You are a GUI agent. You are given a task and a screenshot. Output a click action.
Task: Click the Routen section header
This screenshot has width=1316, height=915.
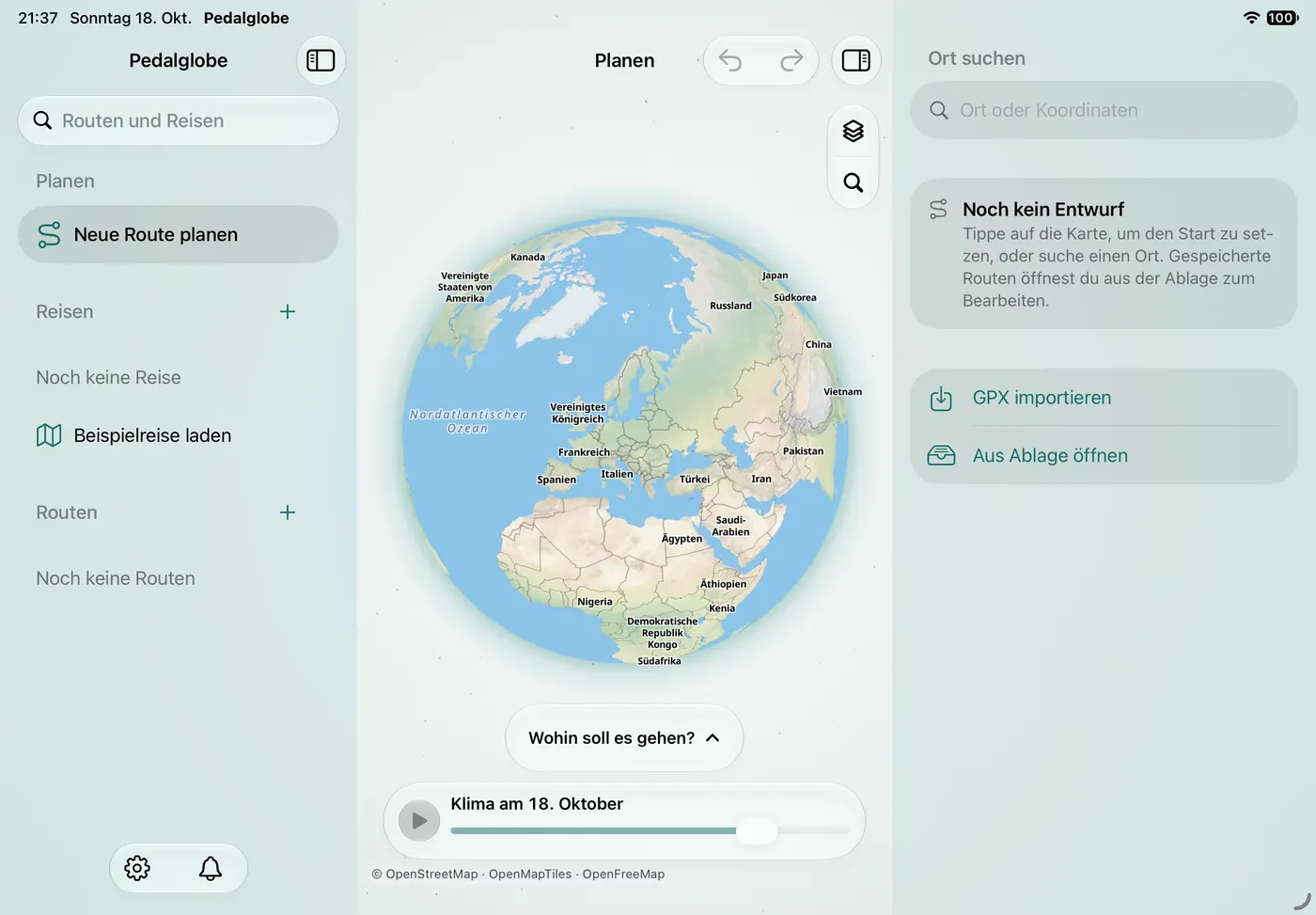(67, 513)
